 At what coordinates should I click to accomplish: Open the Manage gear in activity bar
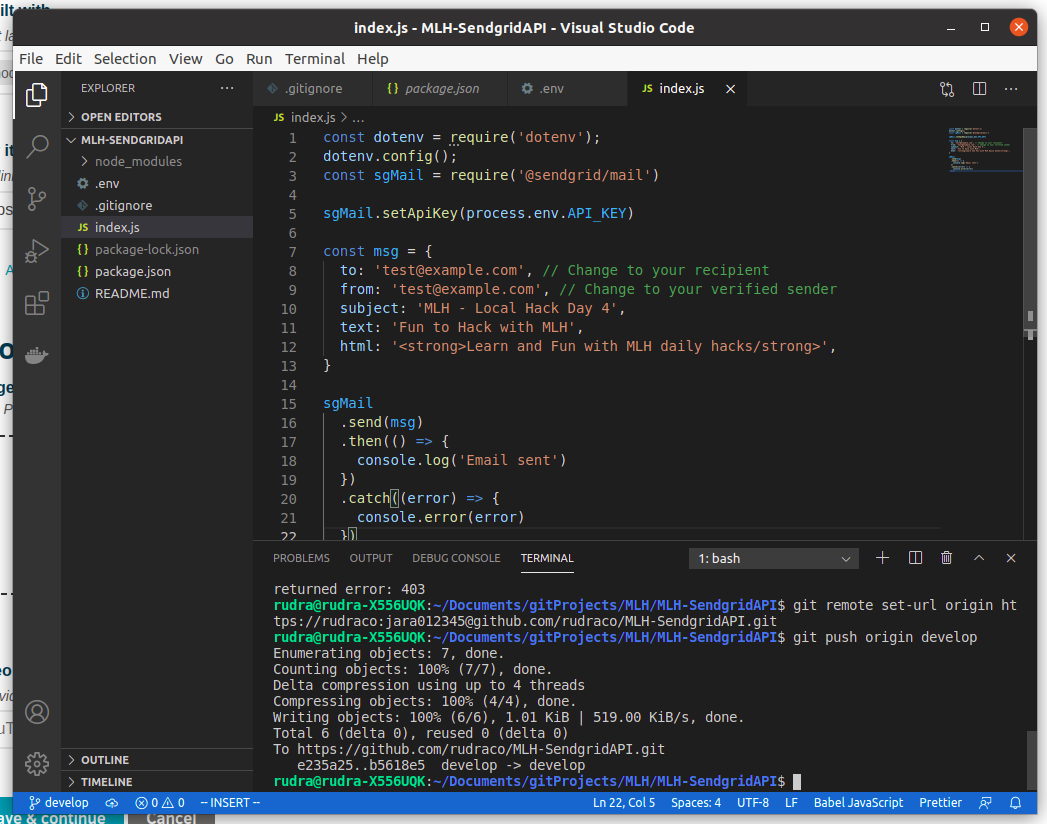point(37,763)
